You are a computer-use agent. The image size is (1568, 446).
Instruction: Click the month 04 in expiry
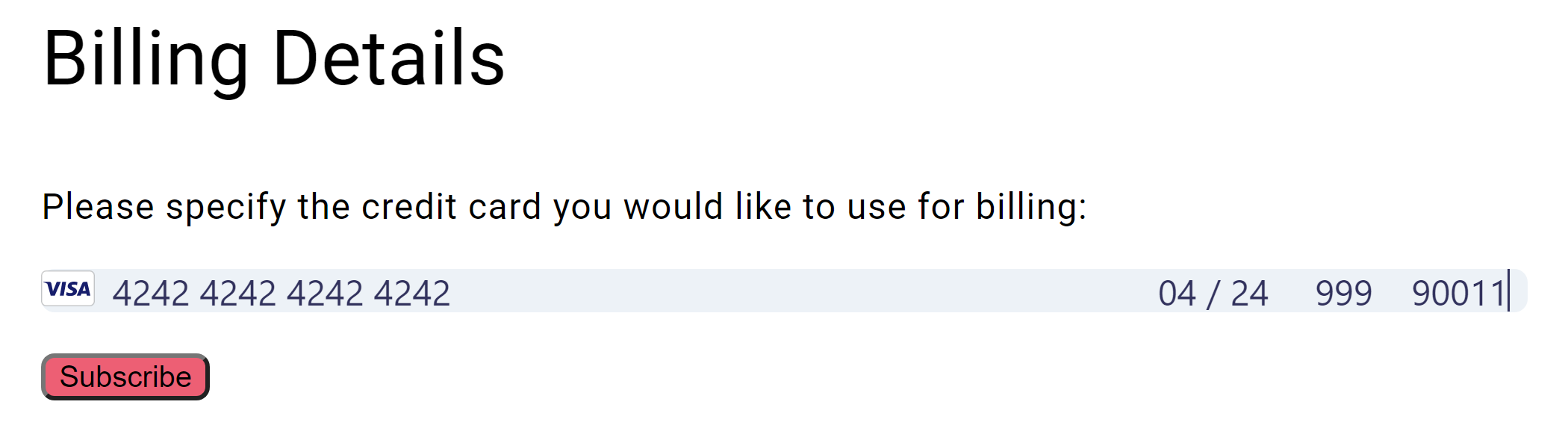click(1177, 293)
